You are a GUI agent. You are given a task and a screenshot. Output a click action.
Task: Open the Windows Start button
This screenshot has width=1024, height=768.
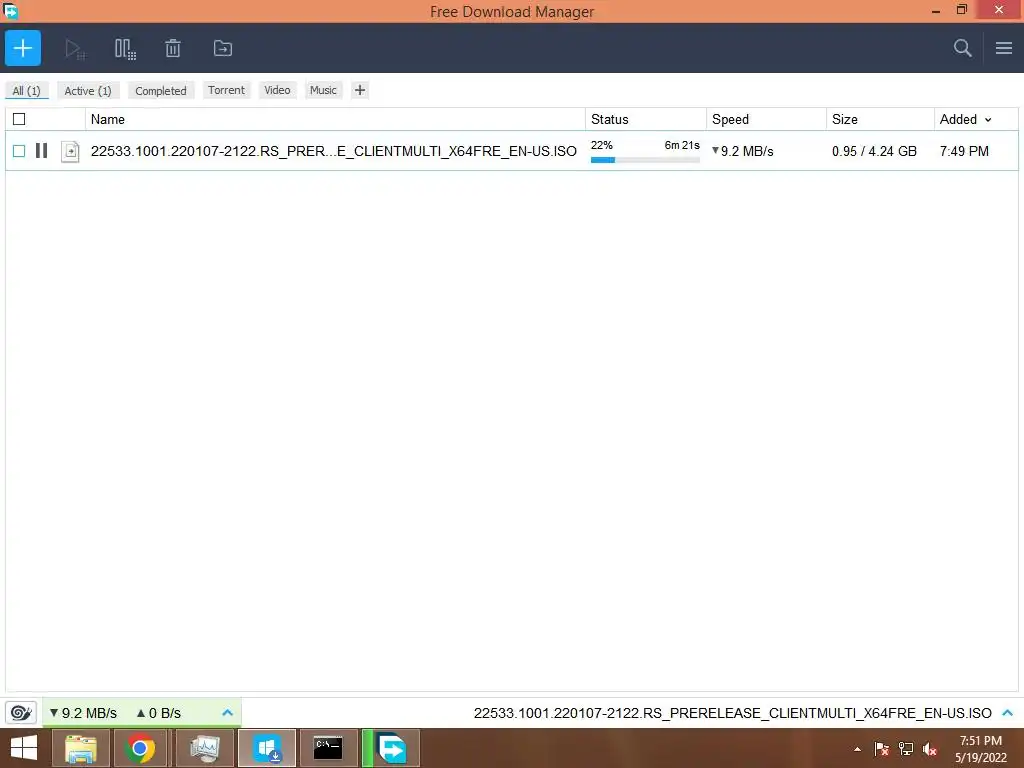coord(24,748)
